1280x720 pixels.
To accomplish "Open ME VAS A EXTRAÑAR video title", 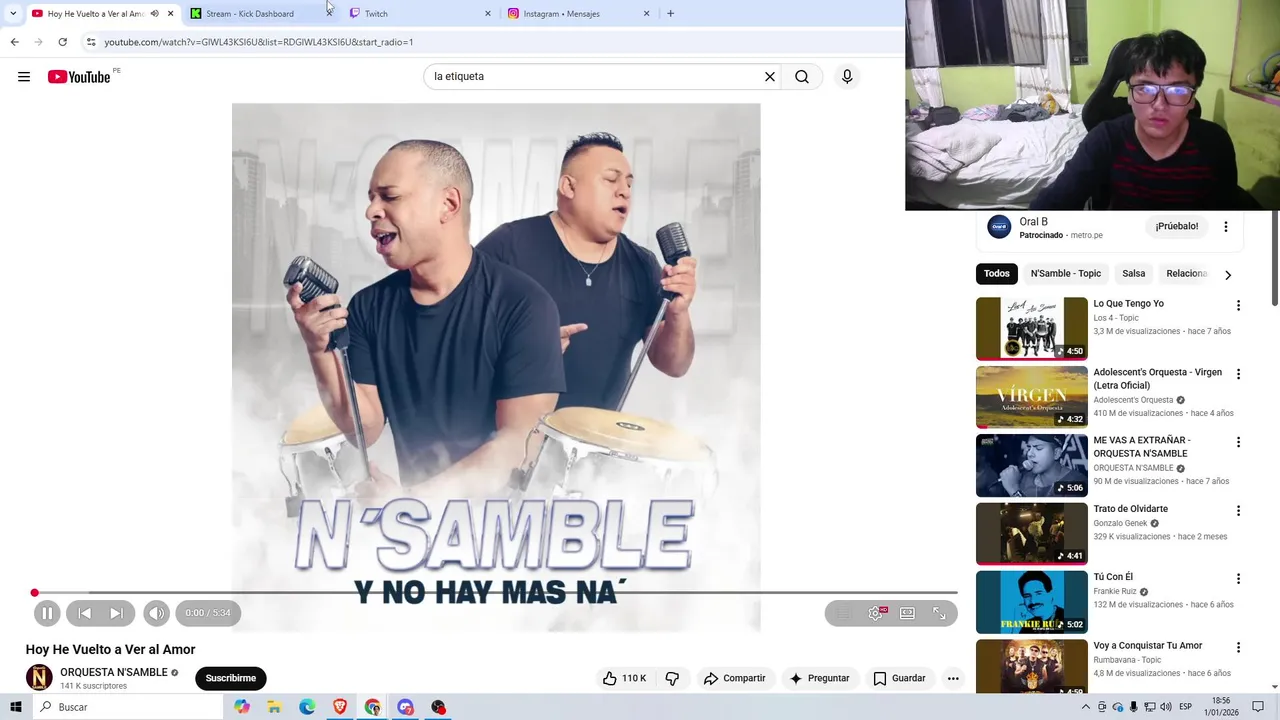I will coord(1142,446).
